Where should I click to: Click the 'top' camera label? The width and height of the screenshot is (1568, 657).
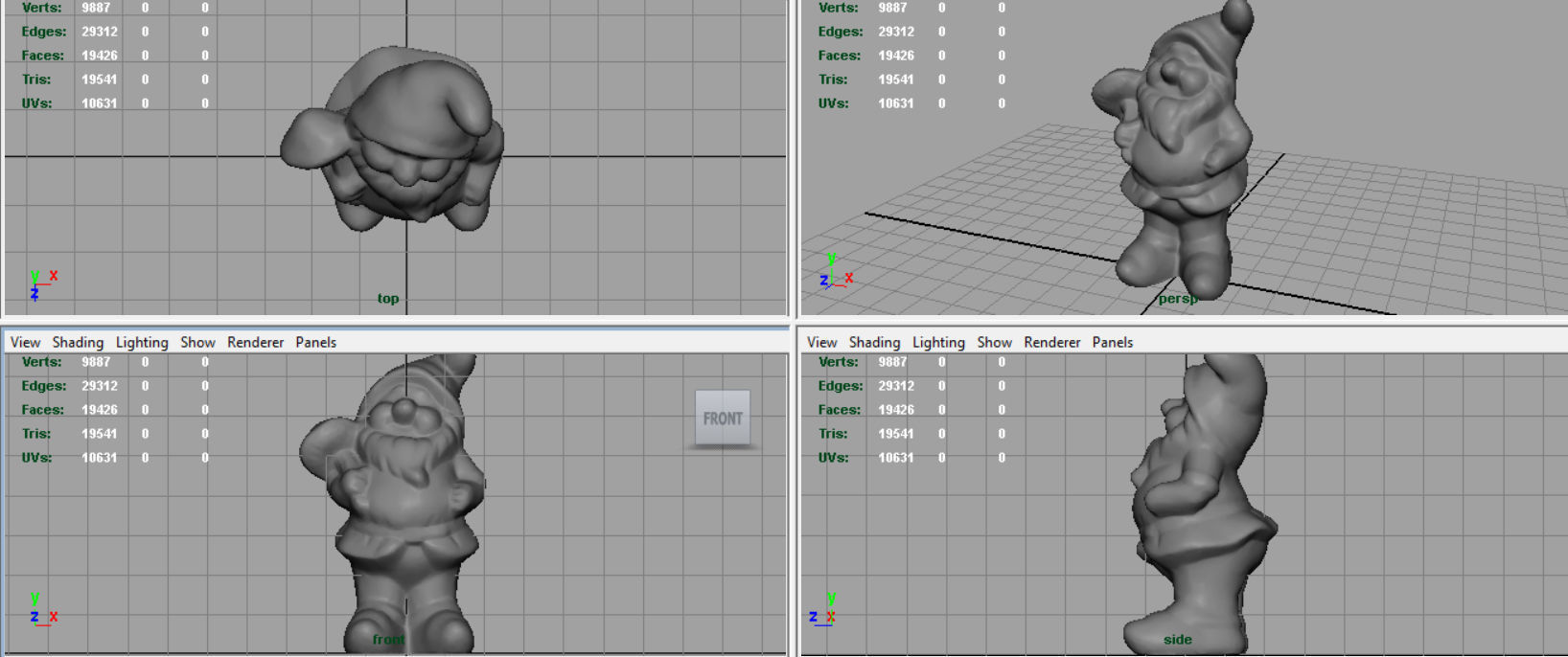pos(387,299)
